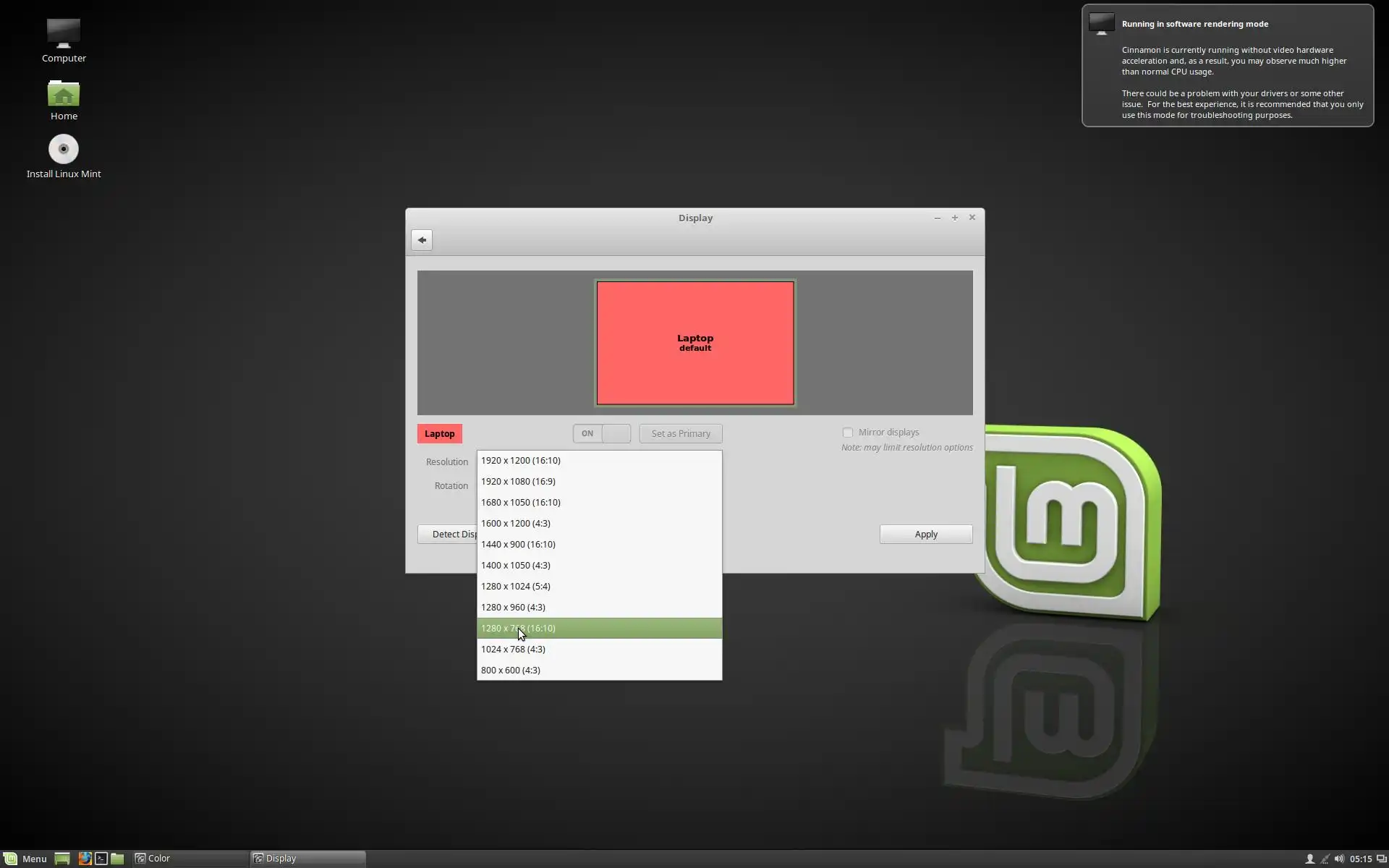This screenshot has width=1389, height=868.
Task: Toggle the Laptop display ON switch
Action: coord(602,433)
